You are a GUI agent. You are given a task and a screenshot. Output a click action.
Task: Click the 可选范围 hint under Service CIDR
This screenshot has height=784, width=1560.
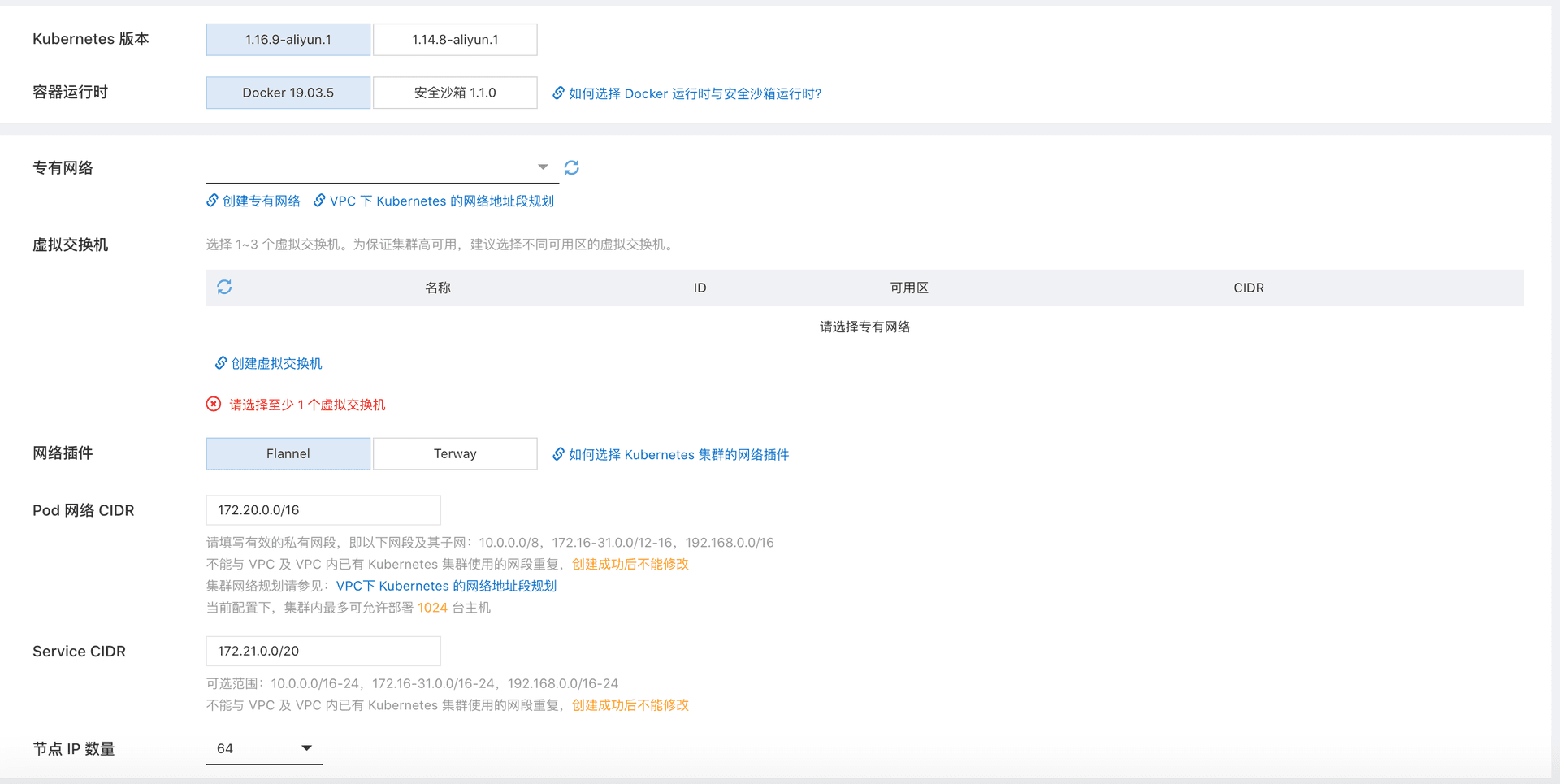[412, 683]
